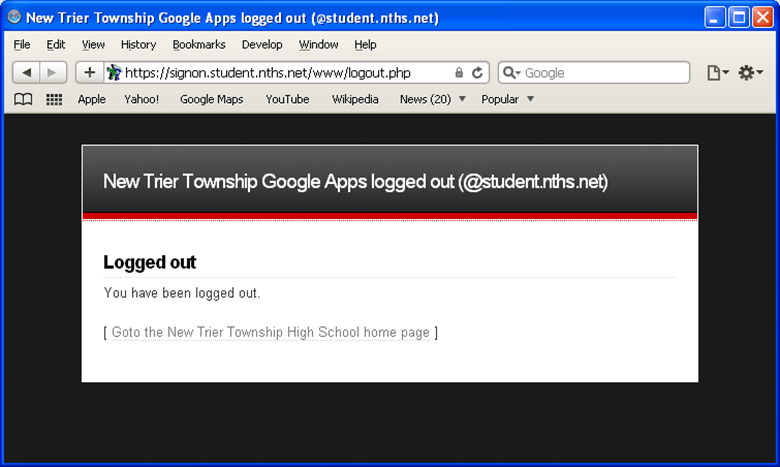Image resolution: width=780 pixels, height=467 pixels.
Task: Add bookmark with the plus button
Action: point(90,73)
